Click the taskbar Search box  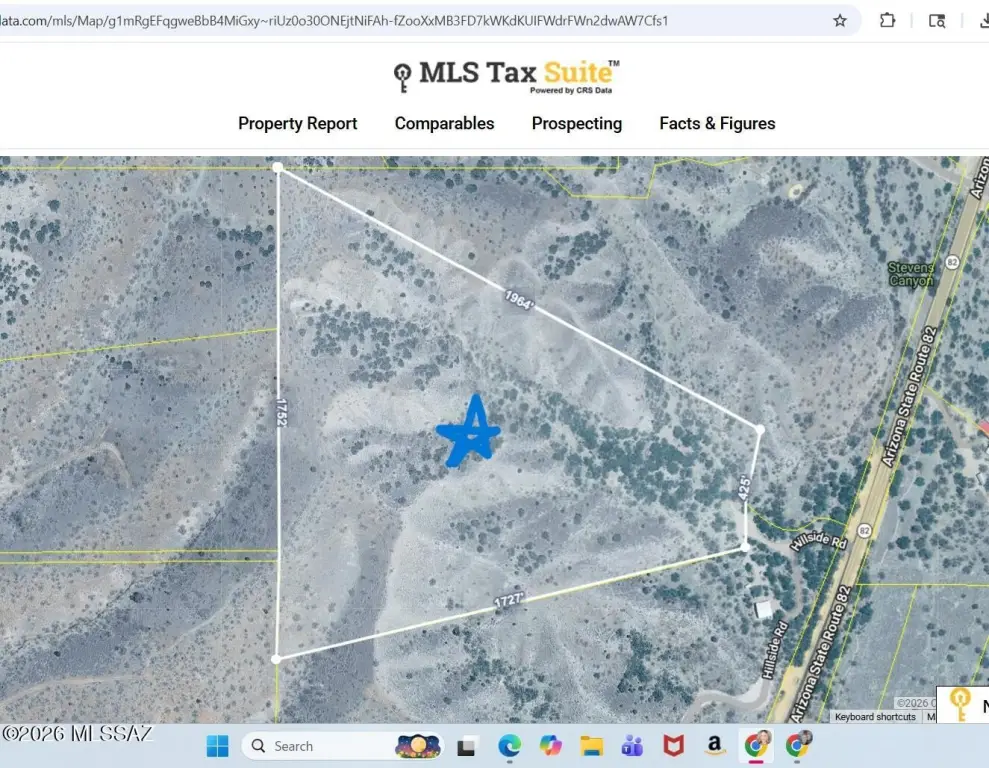coord(342,746)
